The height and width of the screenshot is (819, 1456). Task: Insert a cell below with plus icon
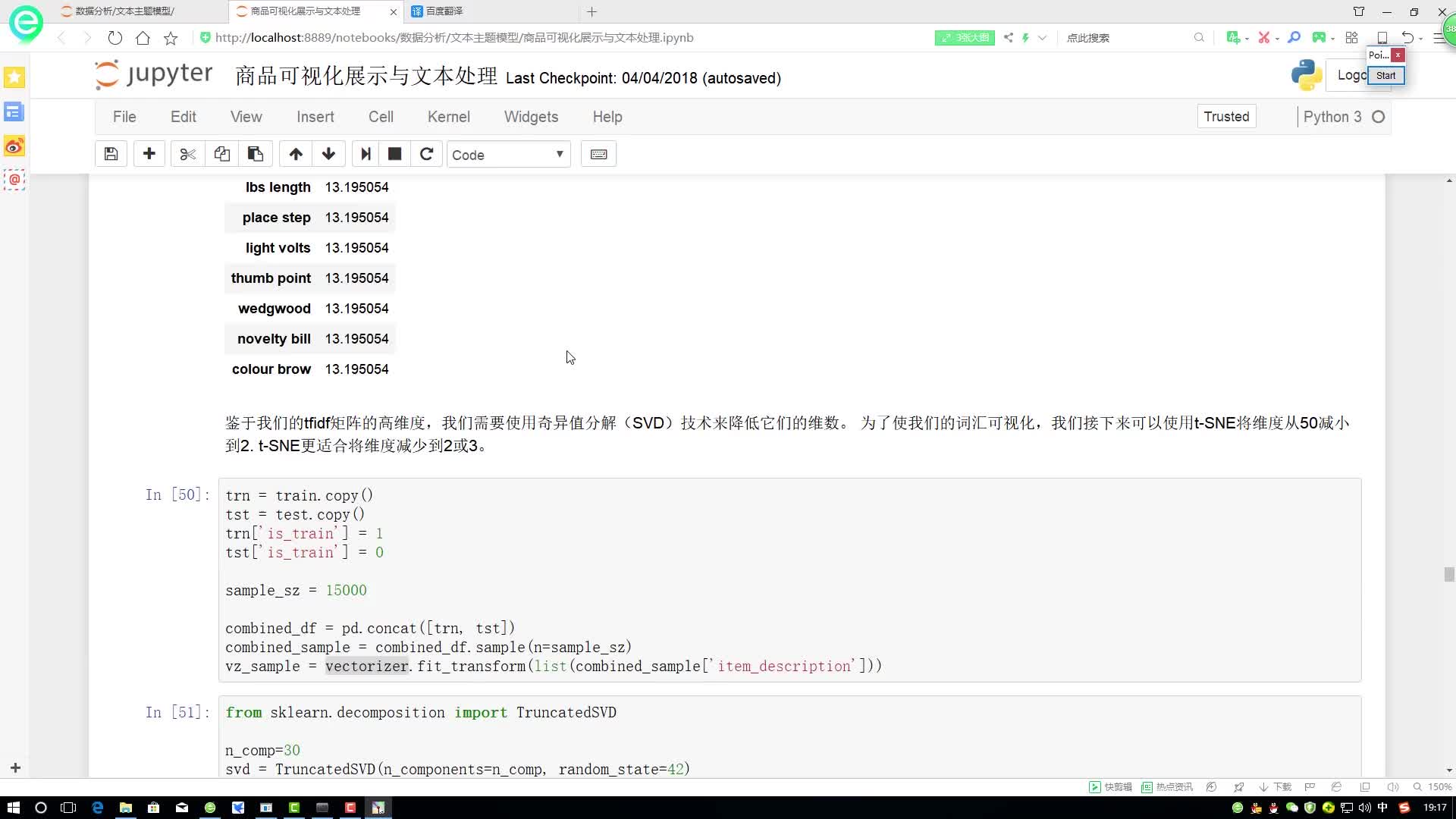point(149,154)
